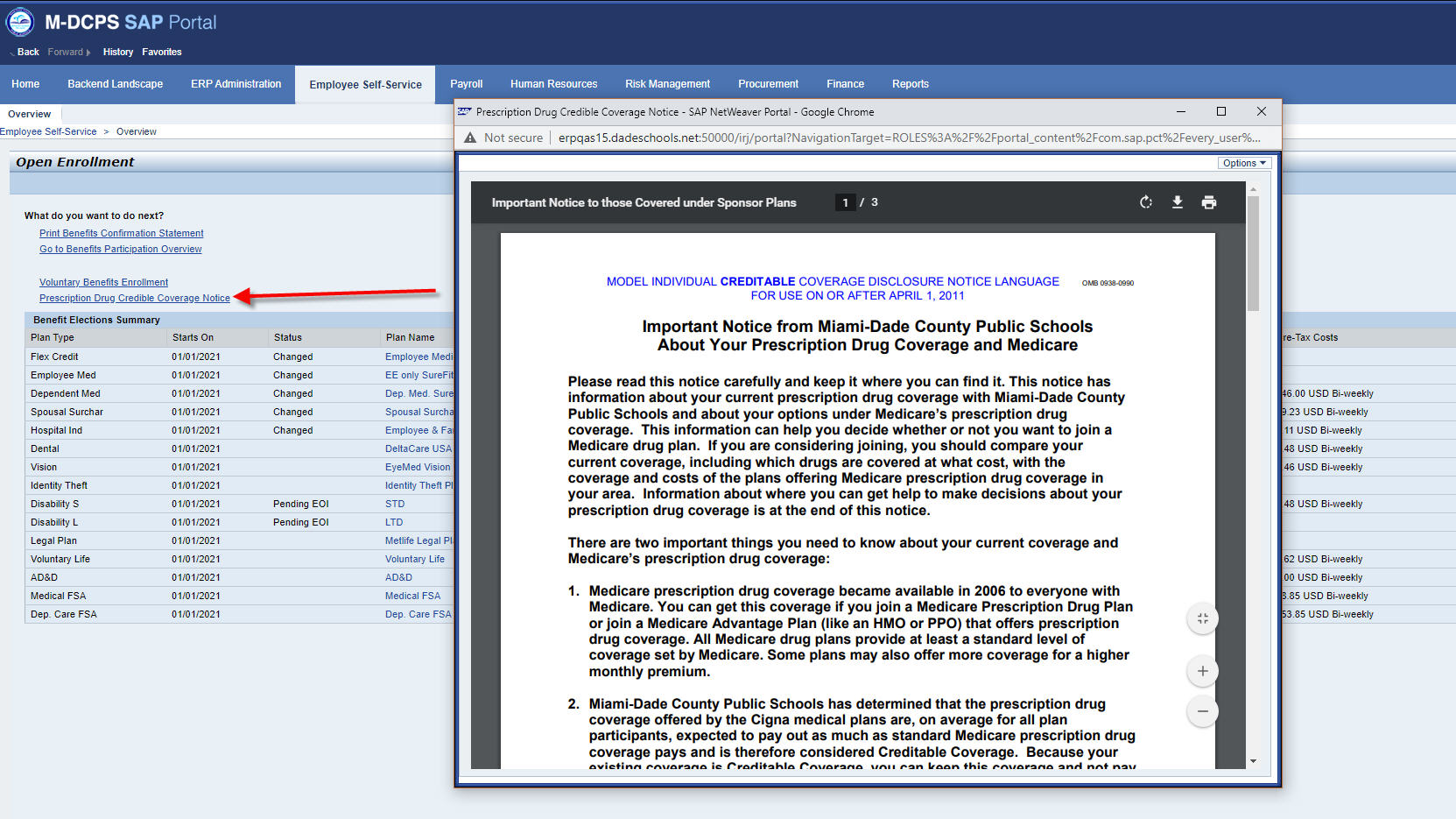The image size is (1456, 819).
Task: Click the PDF vertical scrollbar thumb
Action: [1253, 253]
